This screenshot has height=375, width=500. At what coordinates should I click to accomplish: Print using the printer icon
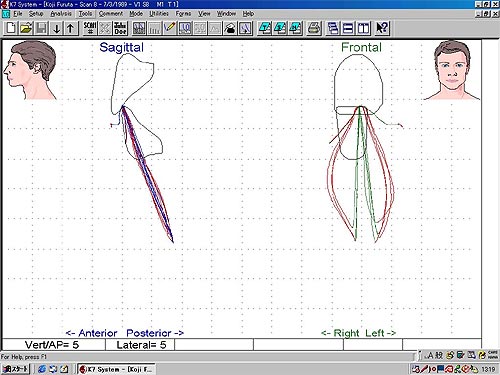click(x=314, y=28)
